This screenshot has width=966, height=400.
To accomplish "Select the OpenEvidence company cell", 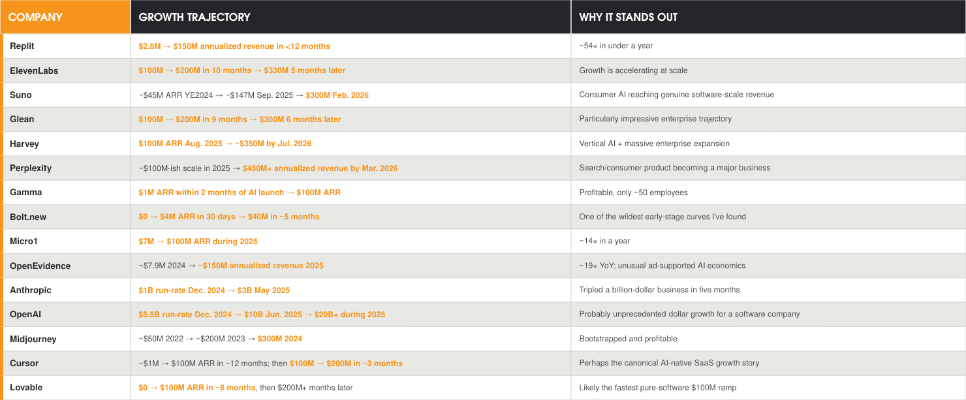I will pos(65,266).
